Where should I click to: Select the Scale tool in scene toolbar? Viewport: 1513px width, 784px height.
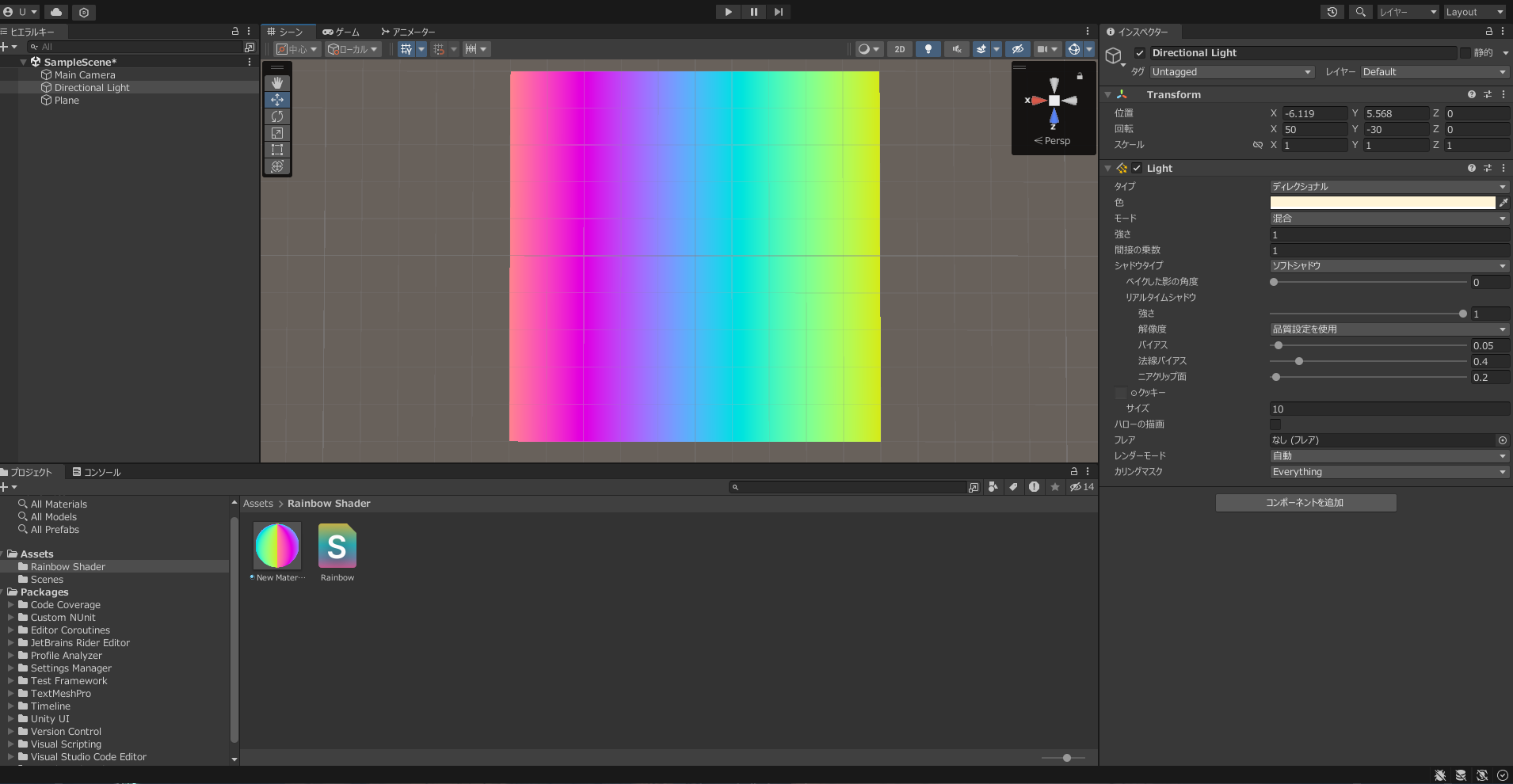(277, 133)
